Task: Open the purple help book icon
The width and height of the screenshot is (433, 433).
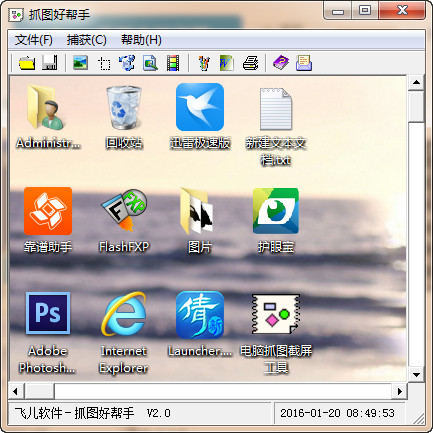Action: point(281,63)
